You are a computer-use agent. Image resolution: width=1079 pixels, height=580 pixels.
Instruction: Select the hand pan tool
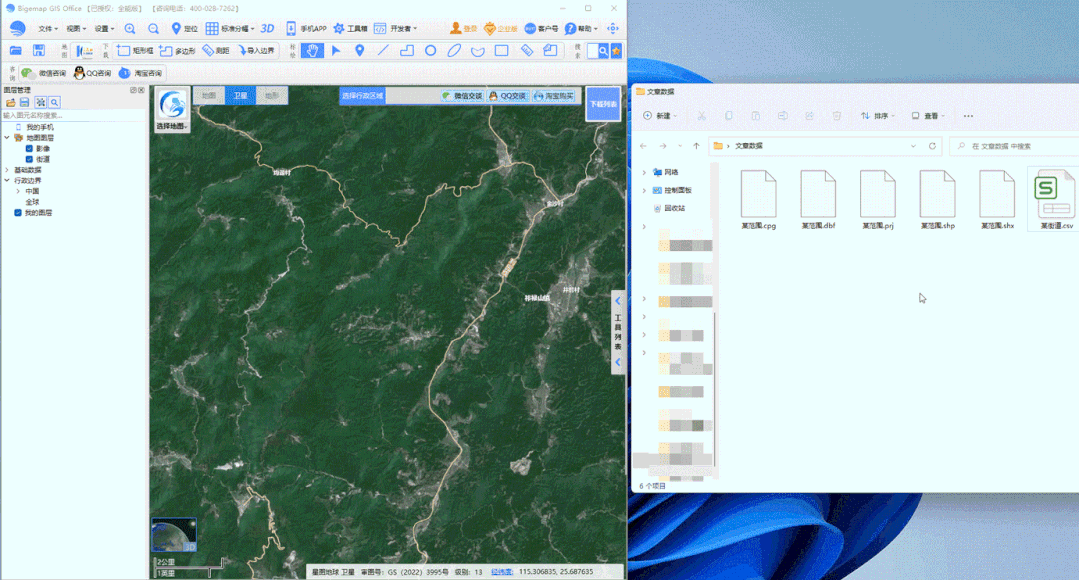click(x=312, y=50)
